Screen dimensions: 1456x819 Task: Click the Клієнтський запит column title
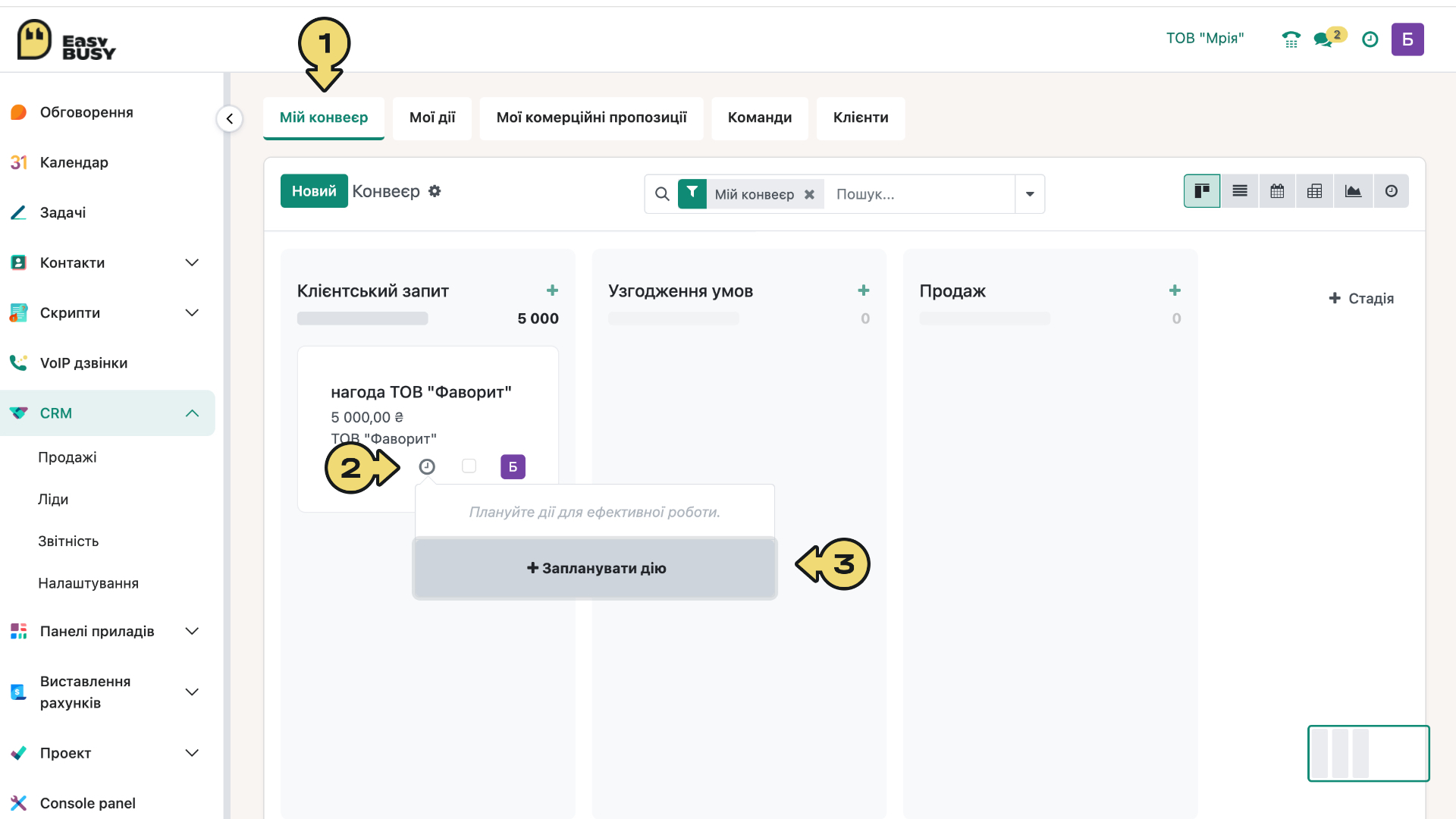click(373, 291)
